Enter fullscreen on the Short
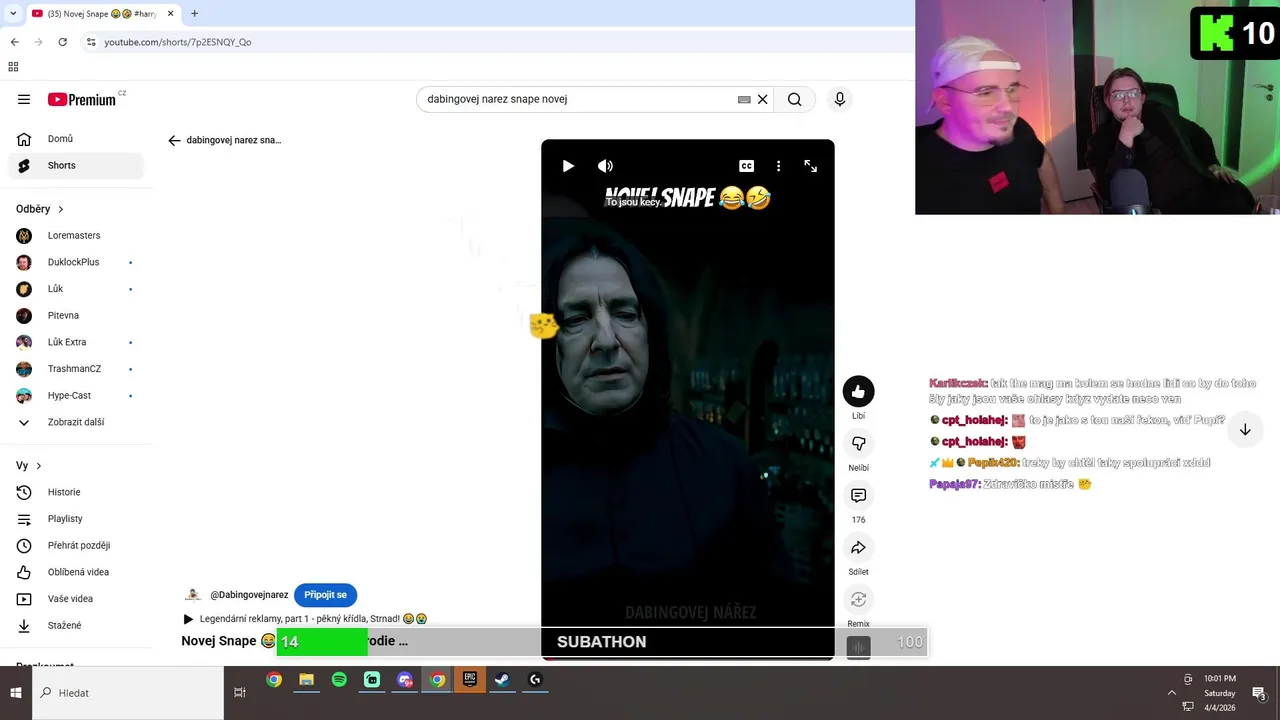 811,166
